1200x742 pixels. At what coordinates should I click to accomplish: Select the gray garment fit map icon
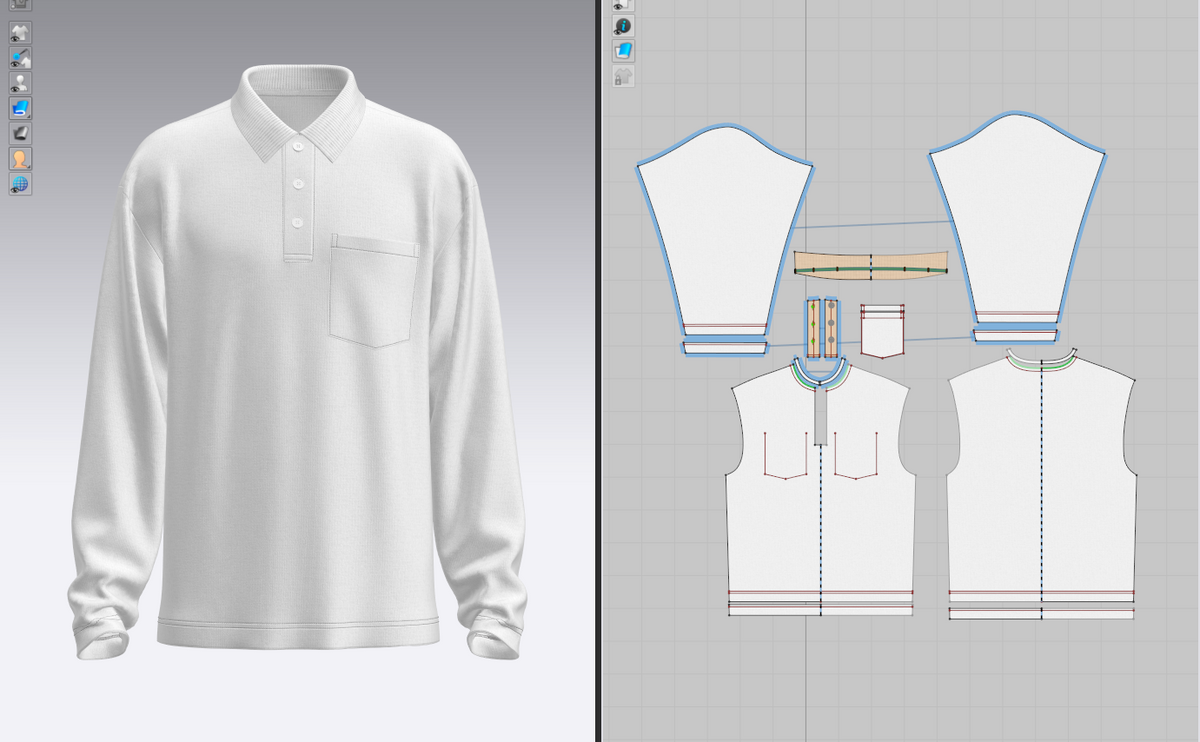coord(20,132)
